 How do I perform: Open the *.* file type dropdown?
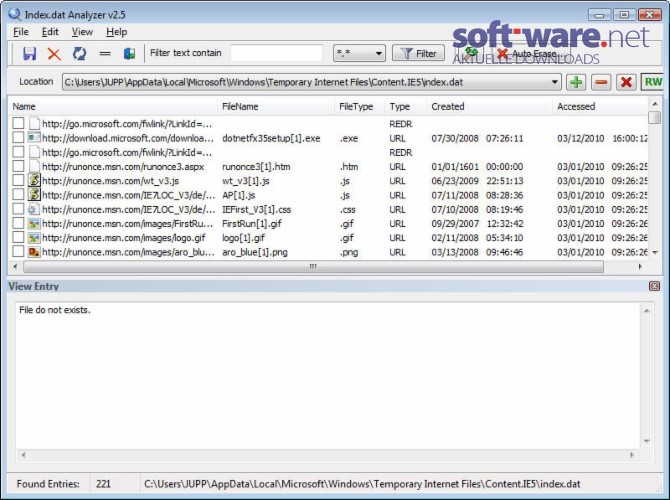pyautogui.click(x=359, y=53)
